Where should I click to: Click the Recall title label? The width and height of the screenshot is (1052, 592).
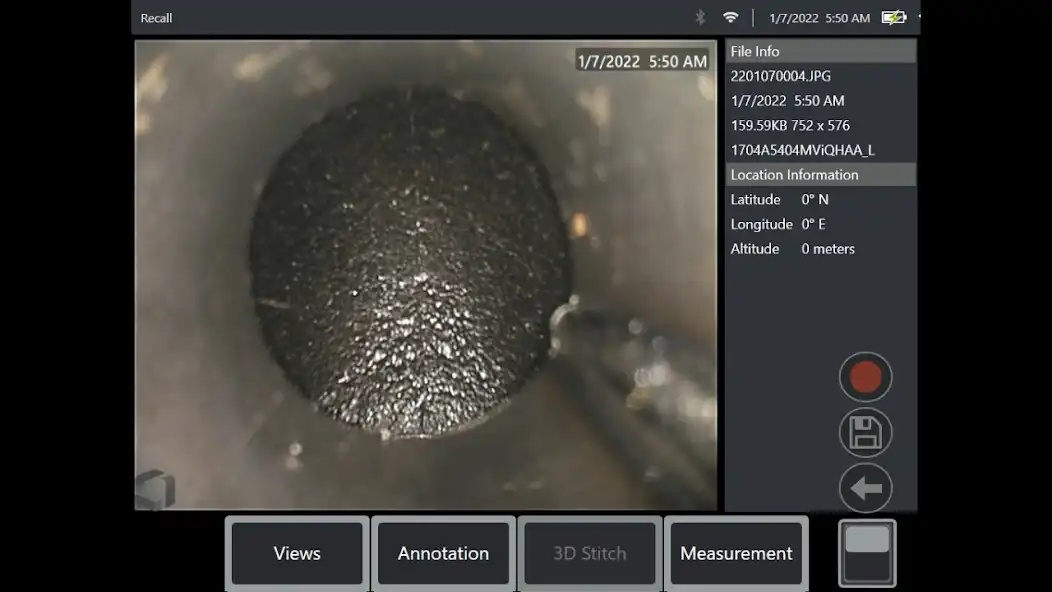[156, 18]
